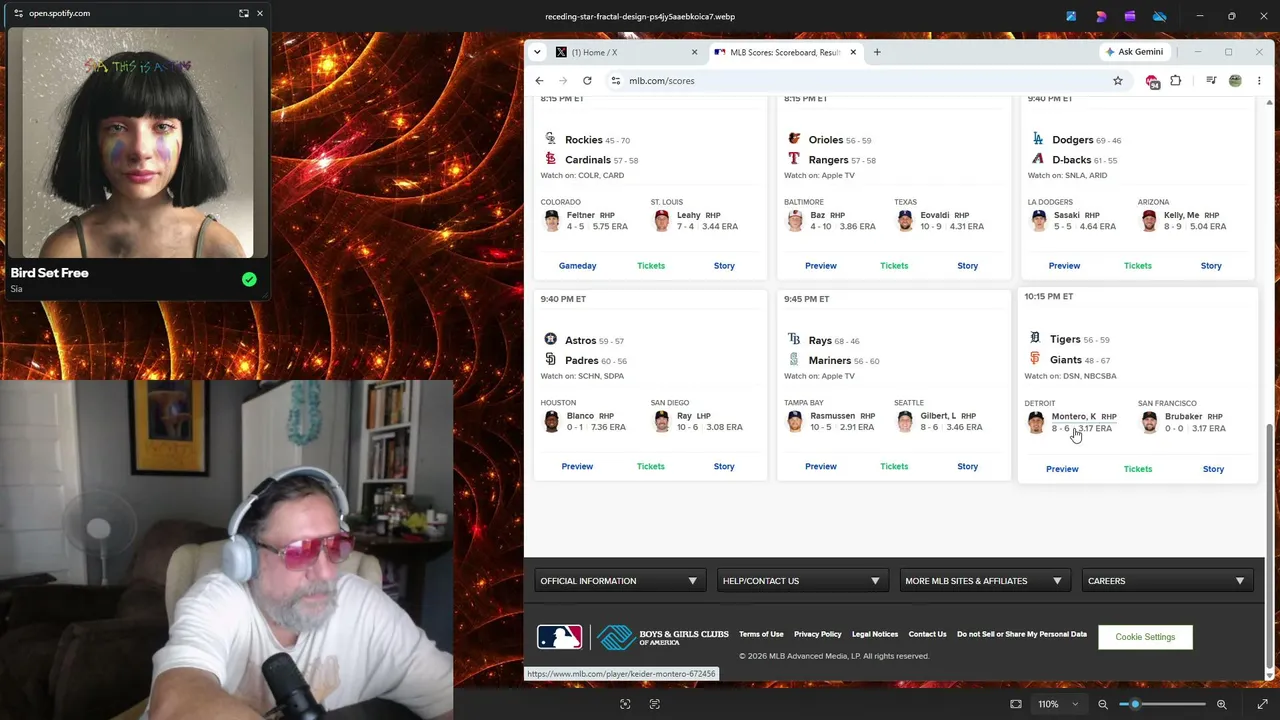
Task: Bookmark this page with the star icon
Action: click(1118, 81)
